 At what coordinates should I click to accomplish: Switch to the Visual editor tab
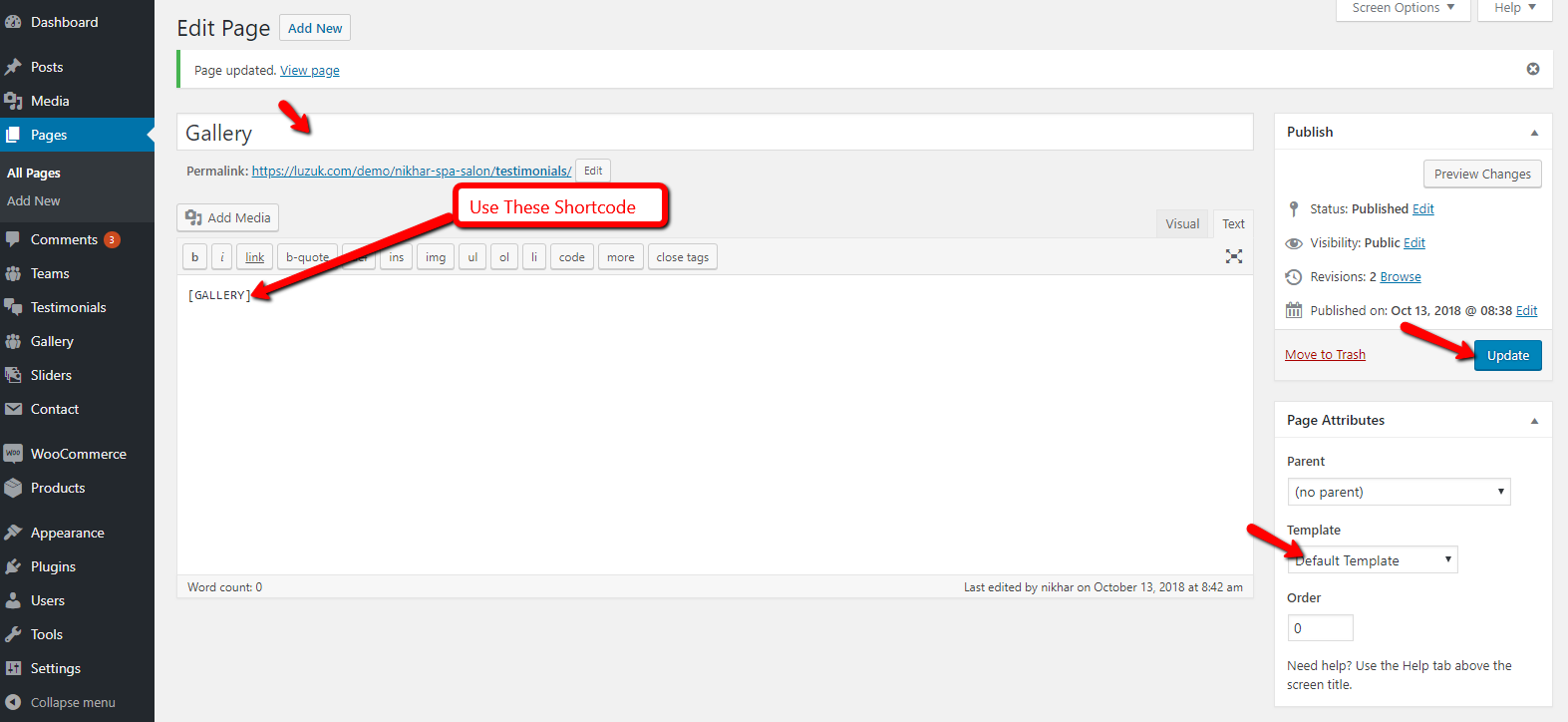pyautogui.click(x=1182, y=223)
